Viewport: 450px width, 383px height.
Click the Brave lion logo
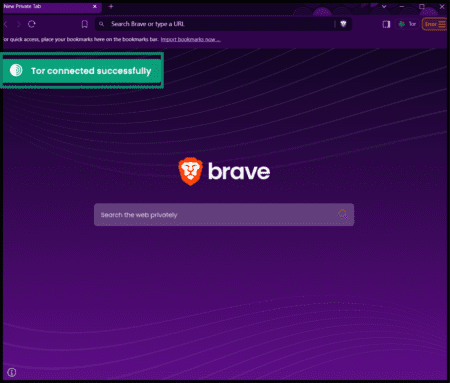pos(190,171)
